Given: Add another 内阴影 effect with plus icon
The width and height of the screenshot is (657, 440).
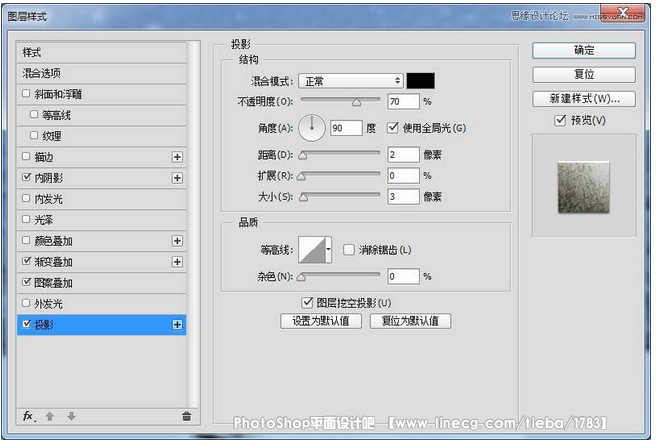Looking at the screenshot, I should coord(177,178).
